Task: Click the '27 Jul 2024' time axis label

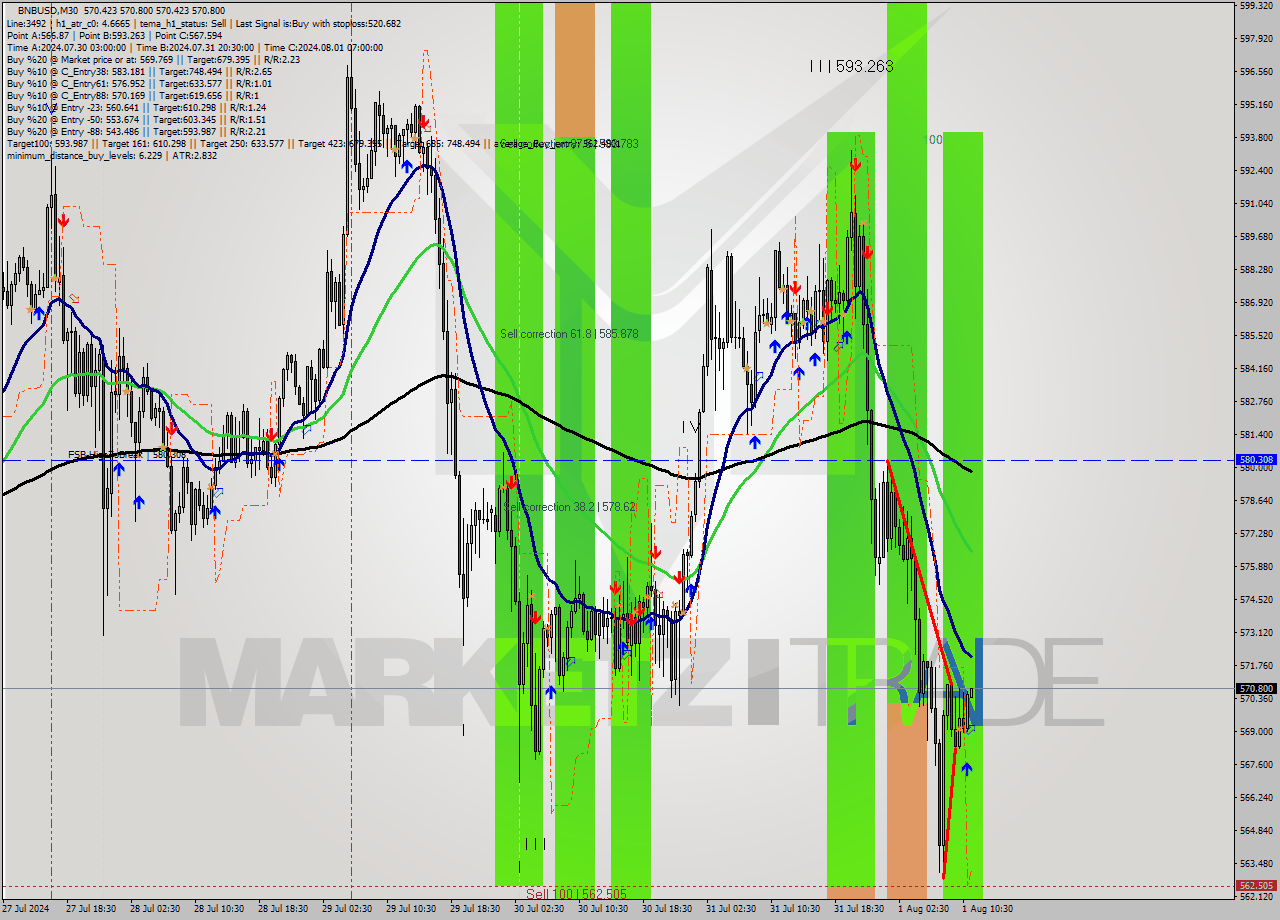Action: (25, 909)
